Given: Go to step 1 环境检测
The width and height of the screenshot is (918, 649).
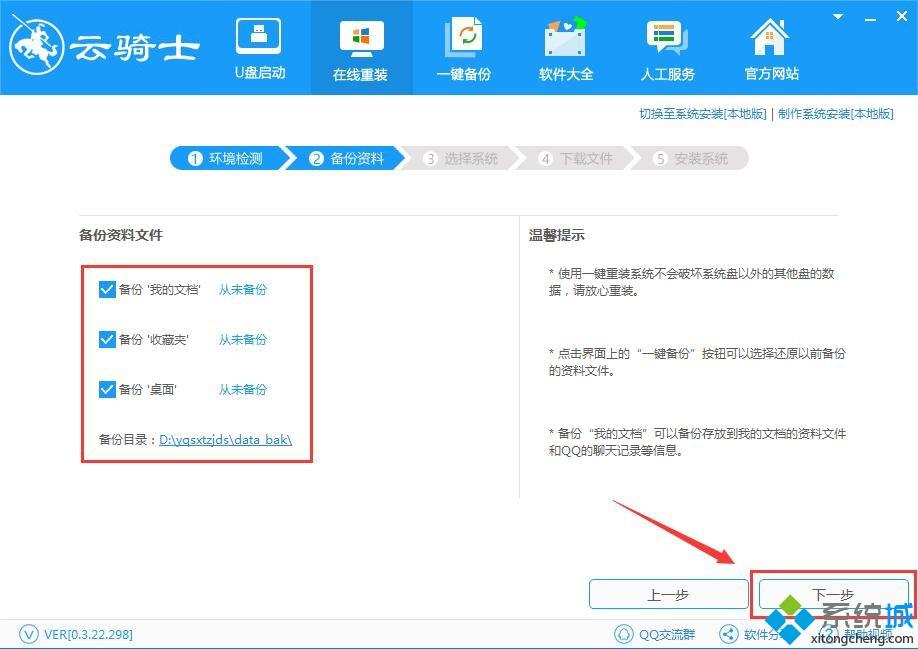Looking at the screenshot, I should (x=225, y=159).
